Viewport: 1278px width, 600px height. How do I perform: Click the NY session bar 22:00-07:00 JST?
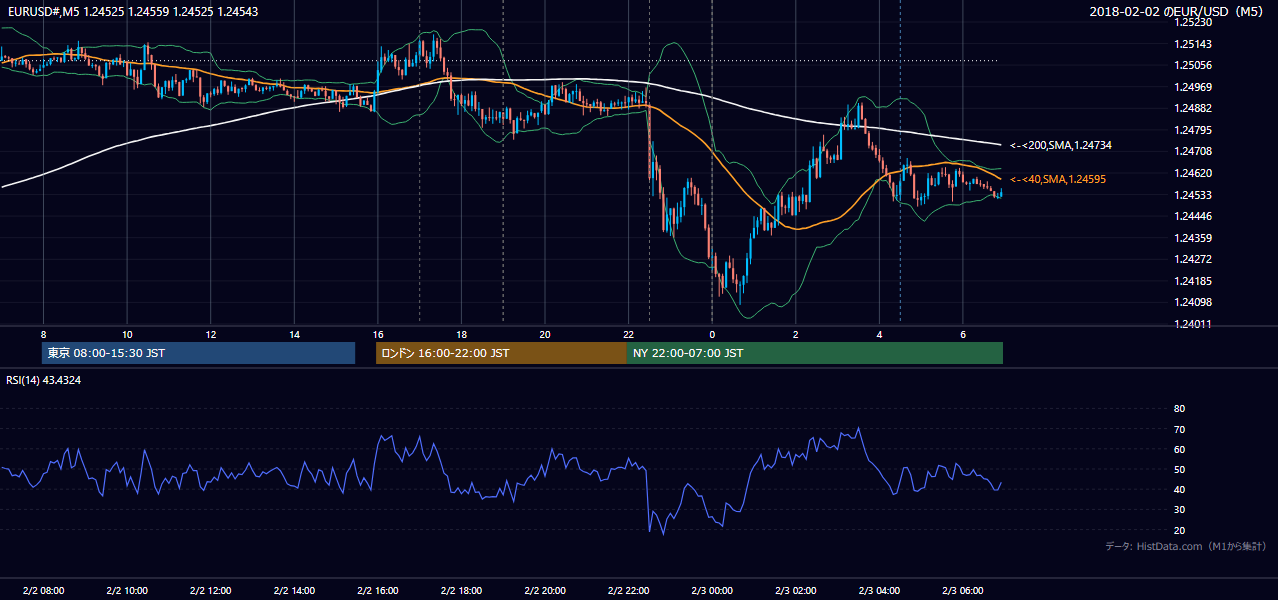tap(815, 353)
